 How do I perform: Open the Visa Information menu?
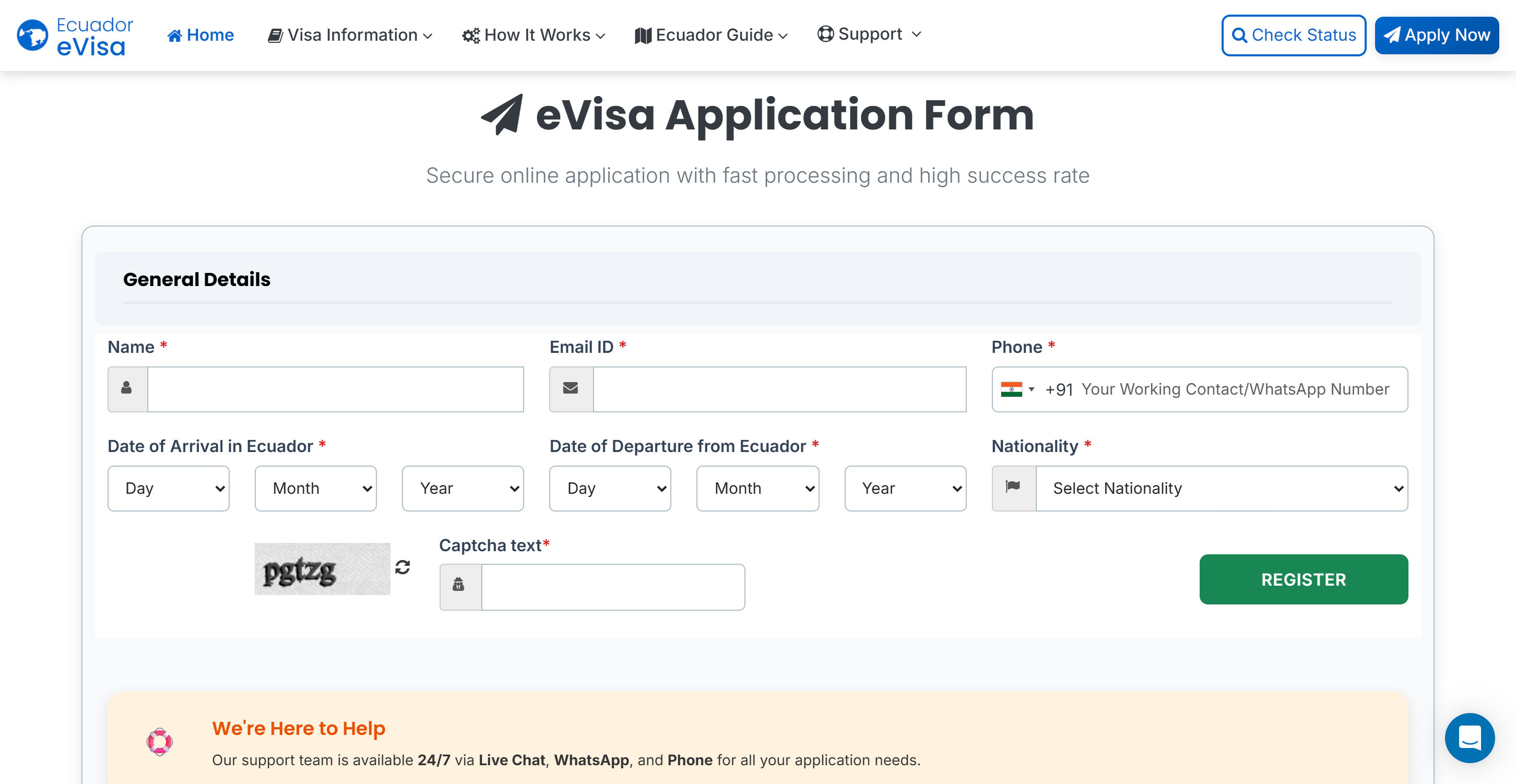click(351, 35)
